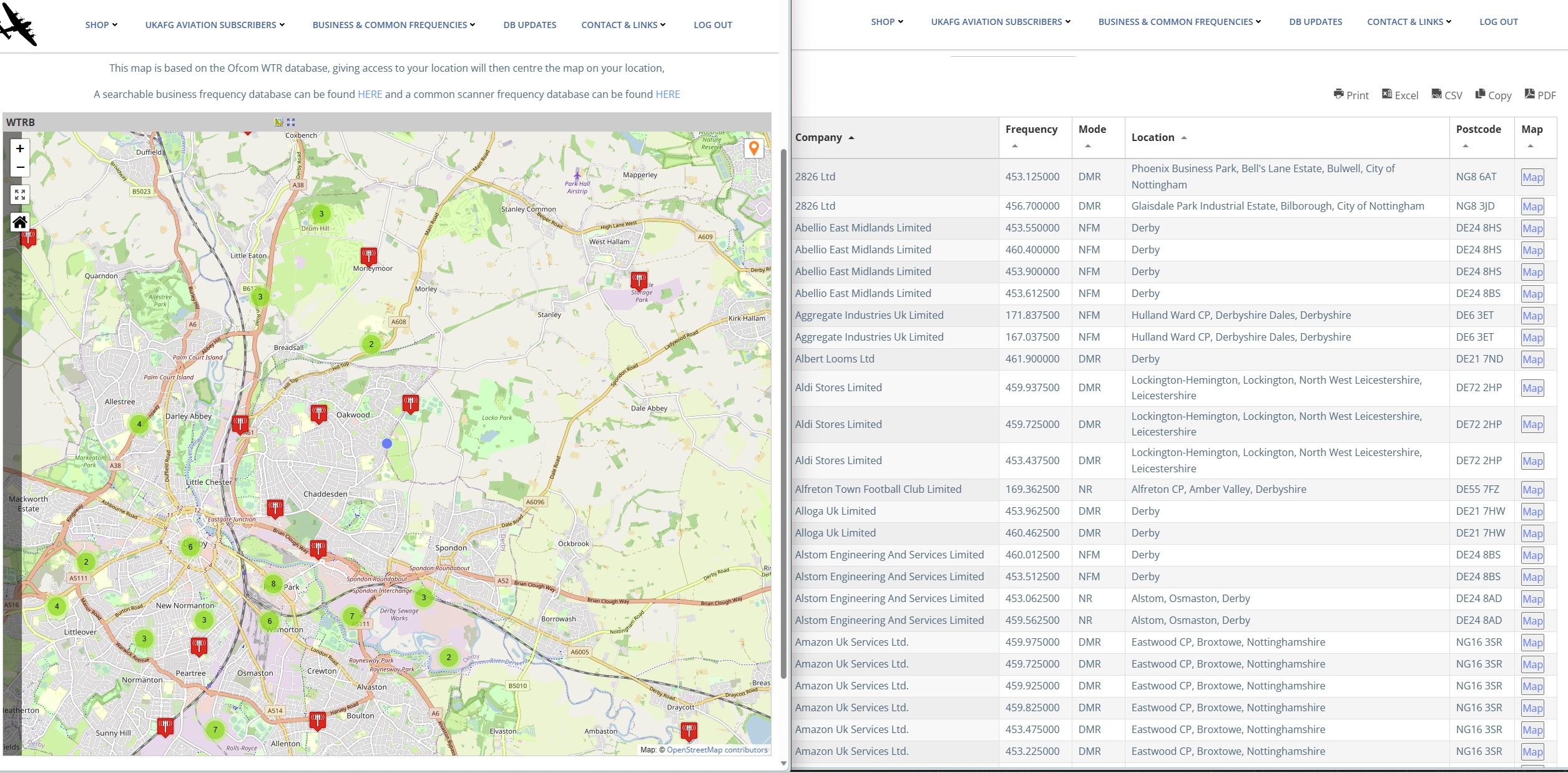
Task: Center the map on my location pin
Action: pyautogui.click(x=753, y=148)
